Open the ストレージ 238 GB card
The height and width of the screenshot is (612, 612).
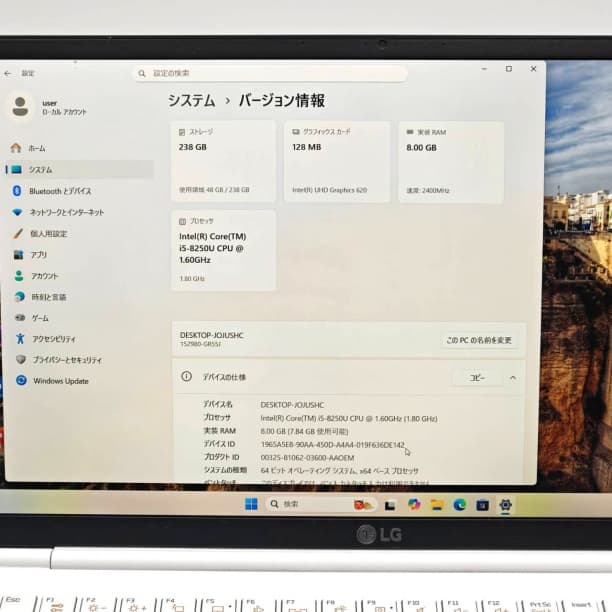(223, 162)
